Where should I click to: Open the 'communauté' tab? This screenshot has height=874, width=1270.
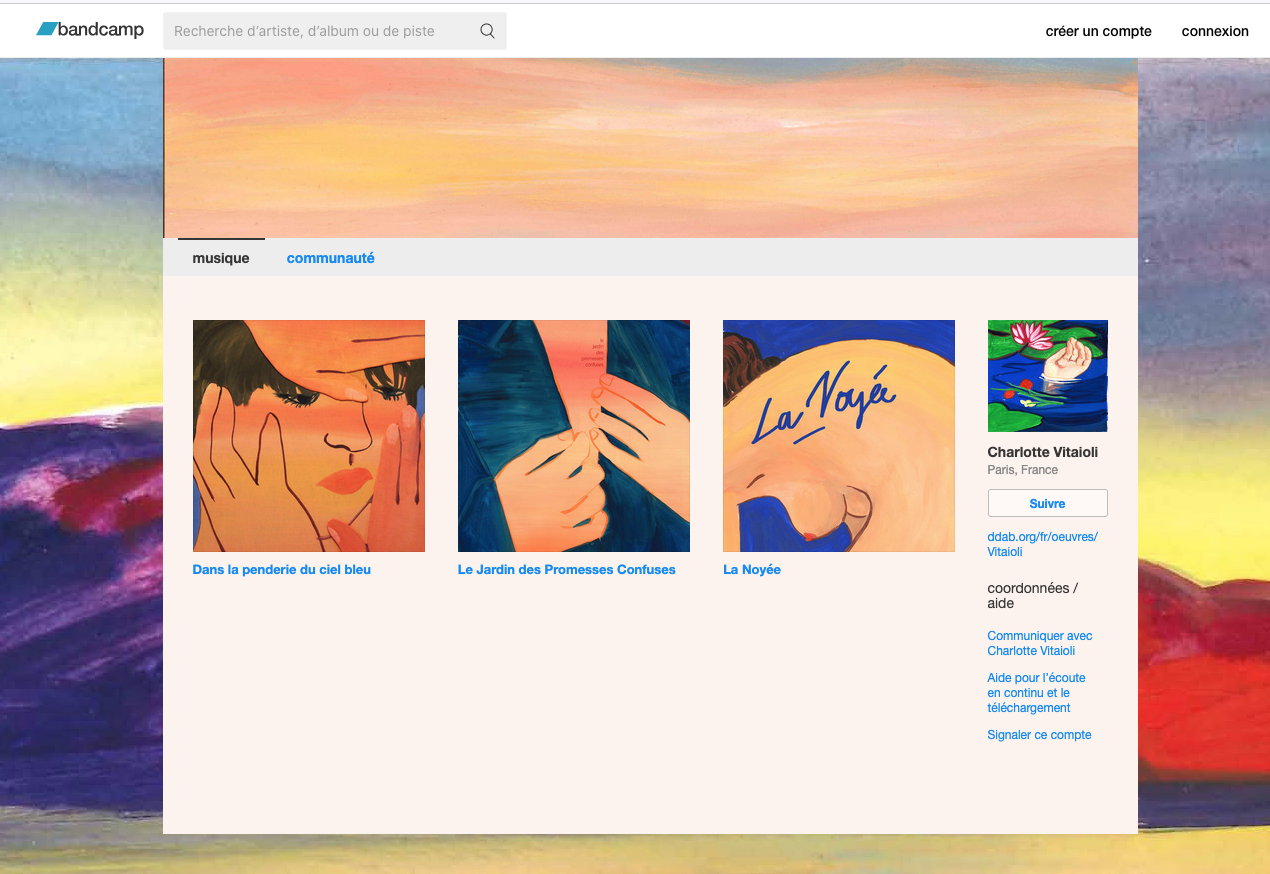pyautogui.click(x=331, y=258)
